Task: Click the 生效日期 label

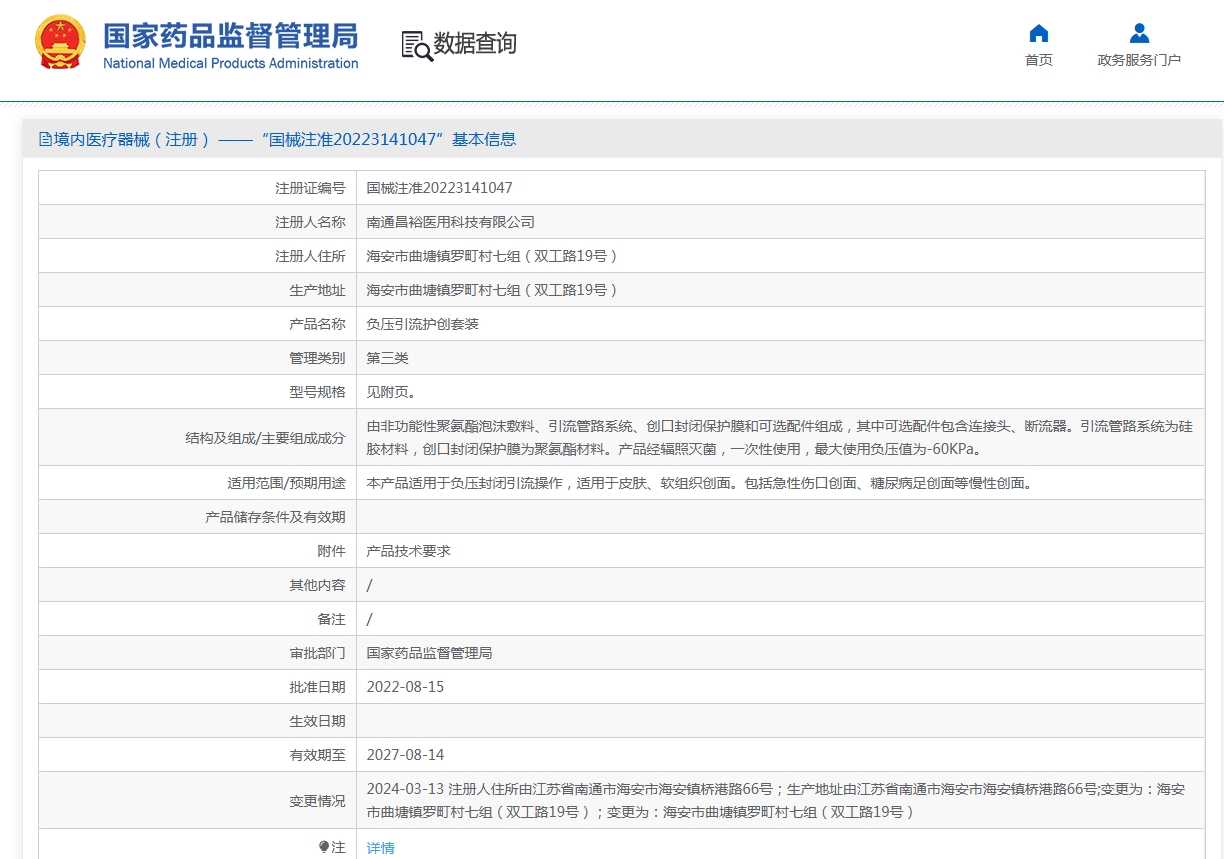Action: [317, 721]
